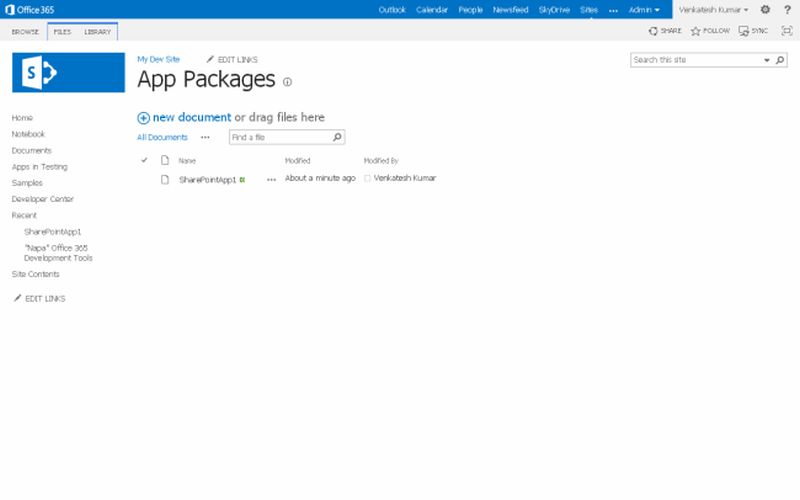Open Documents in left navigation

click(32, 151)
